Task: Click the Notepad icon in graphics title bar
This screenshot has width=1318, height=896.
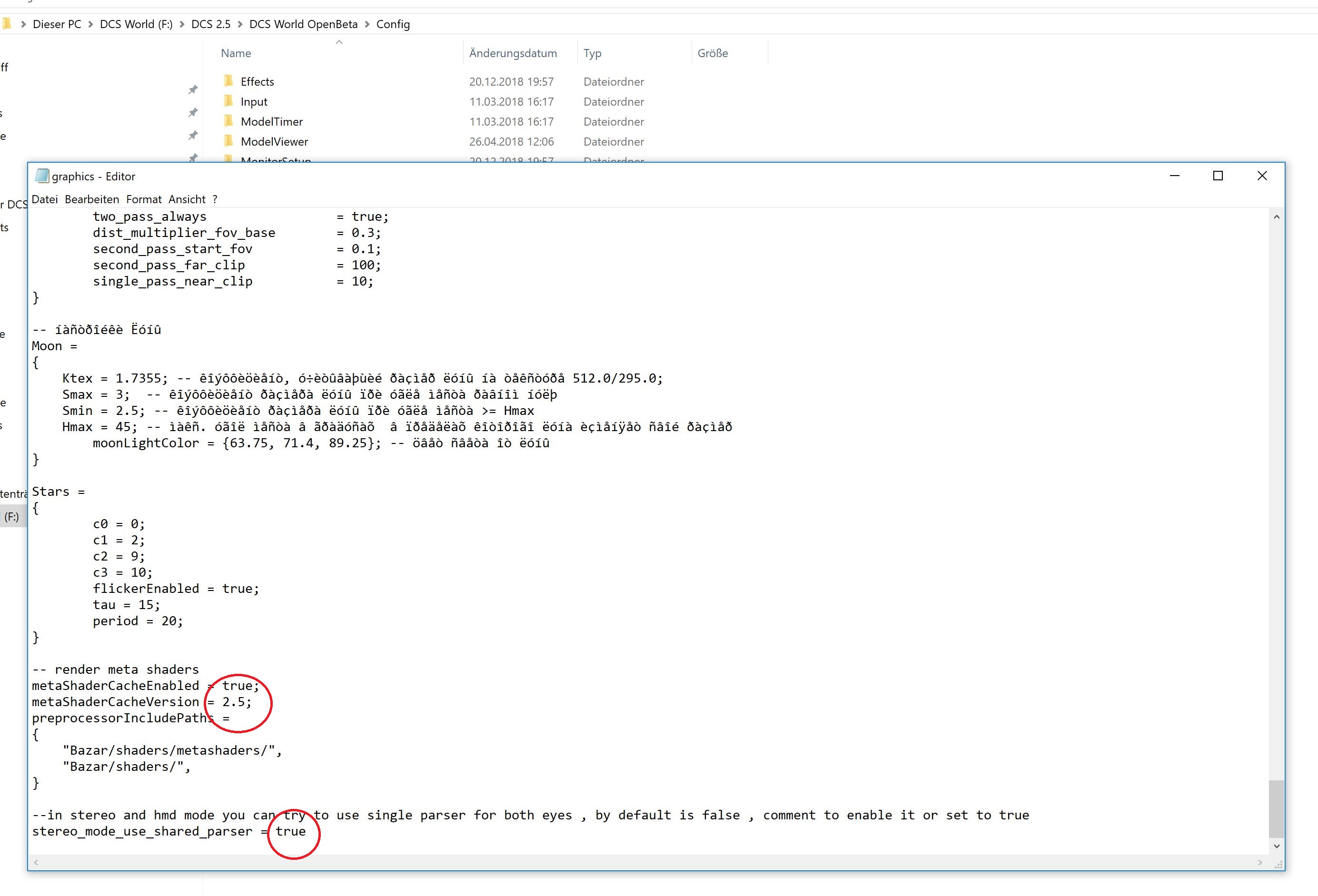Action: pos(42,176)
